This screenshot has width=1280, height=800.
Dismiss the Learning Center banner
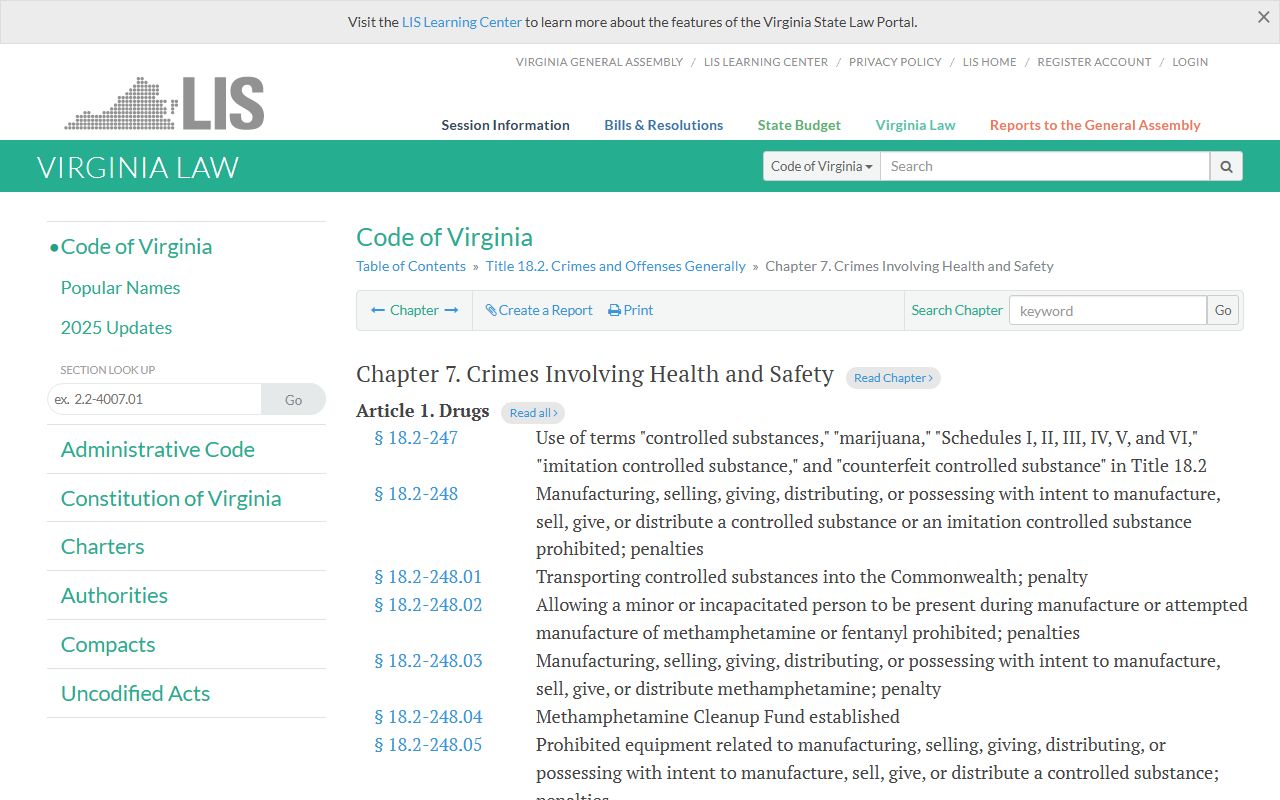coord(1263,17)
